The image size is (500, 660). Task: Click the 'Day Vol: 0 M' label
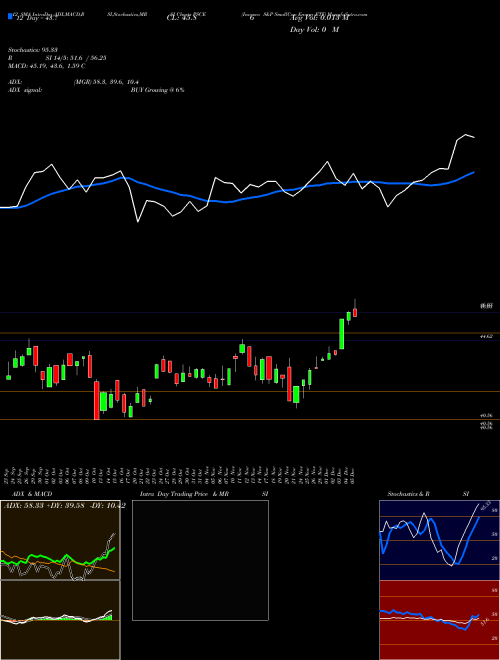pos(314,30)
